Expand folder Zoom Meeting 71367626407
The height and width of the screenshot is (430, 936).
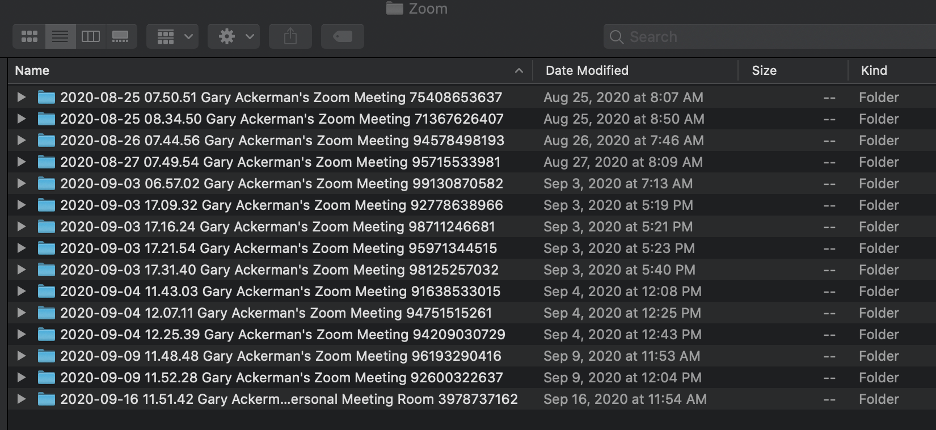pos(21,118)
